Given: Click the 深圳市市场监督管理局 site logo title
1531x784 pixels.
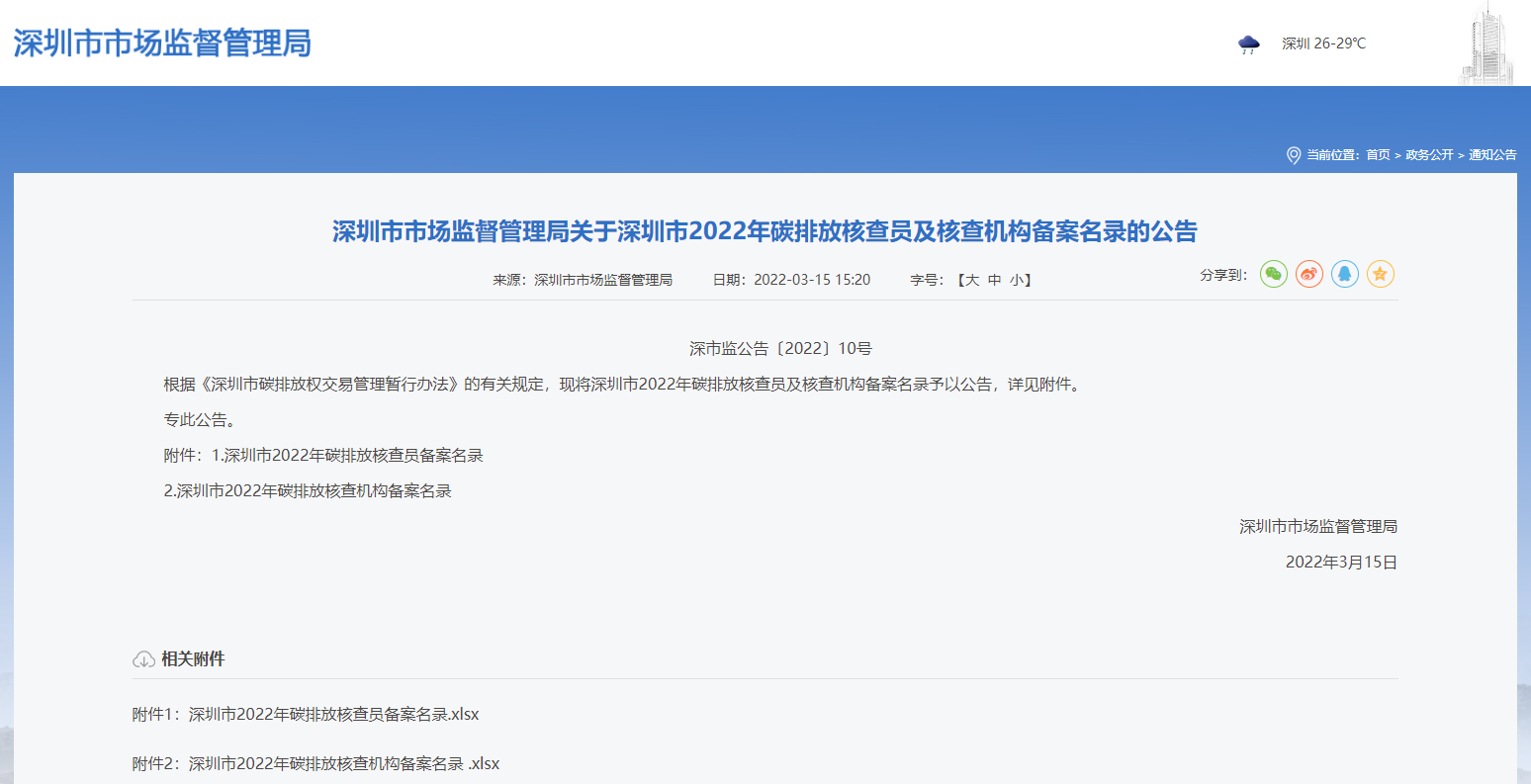Looking at the screenshot, I should [x=162, y=44].
